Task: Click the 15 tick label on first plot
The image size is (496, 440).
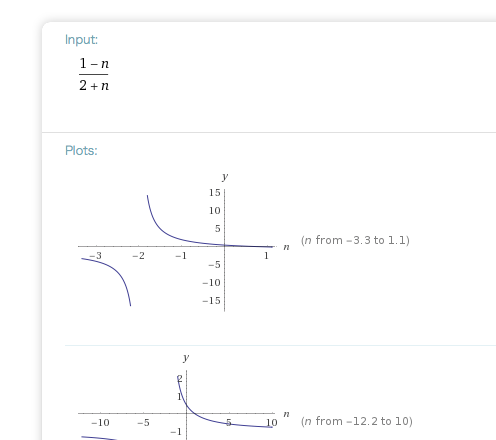Action: [x=215, y=193]
